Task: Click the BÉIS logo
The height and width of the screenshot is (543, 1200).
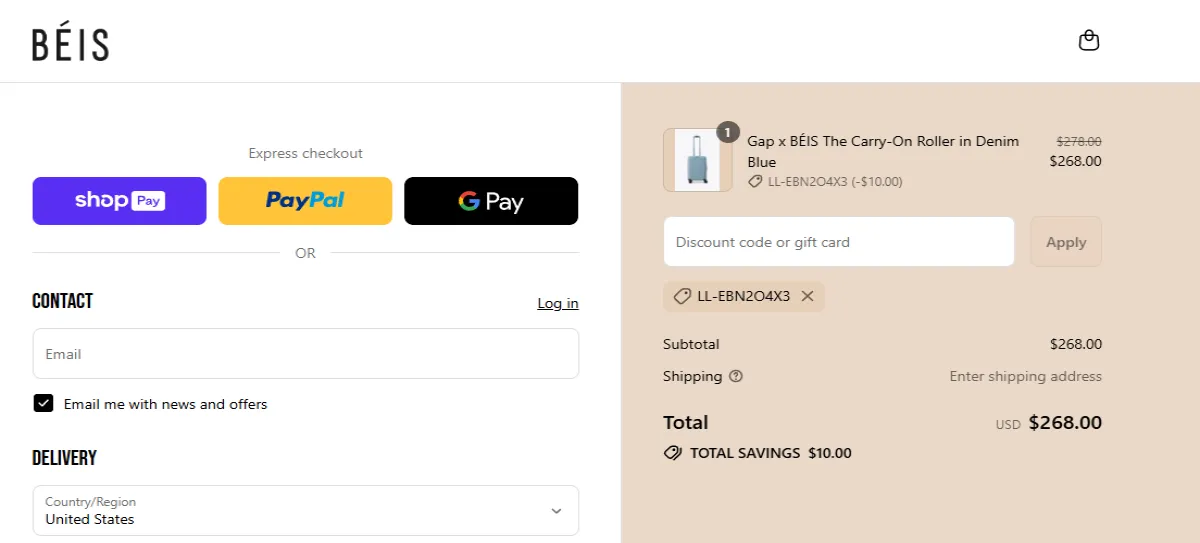Action: coord(70,44)
